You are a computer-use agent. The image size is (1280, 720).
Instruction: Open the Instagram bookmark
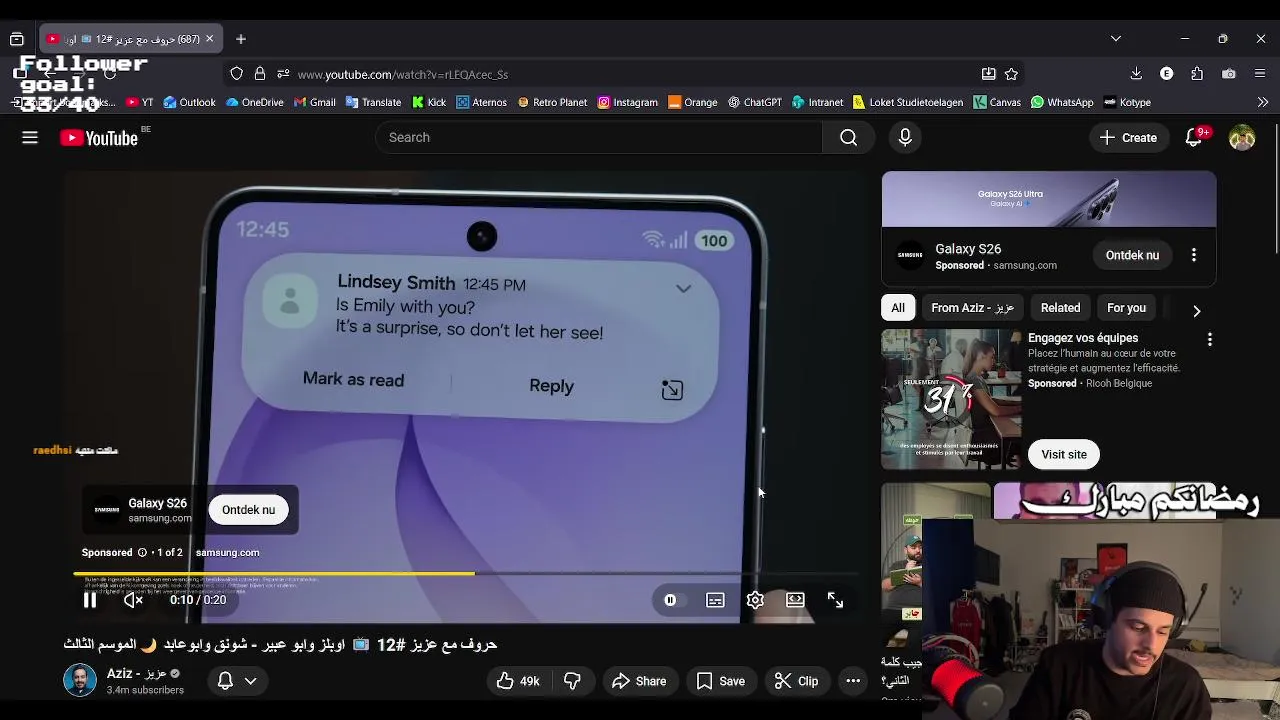[627, 102]
